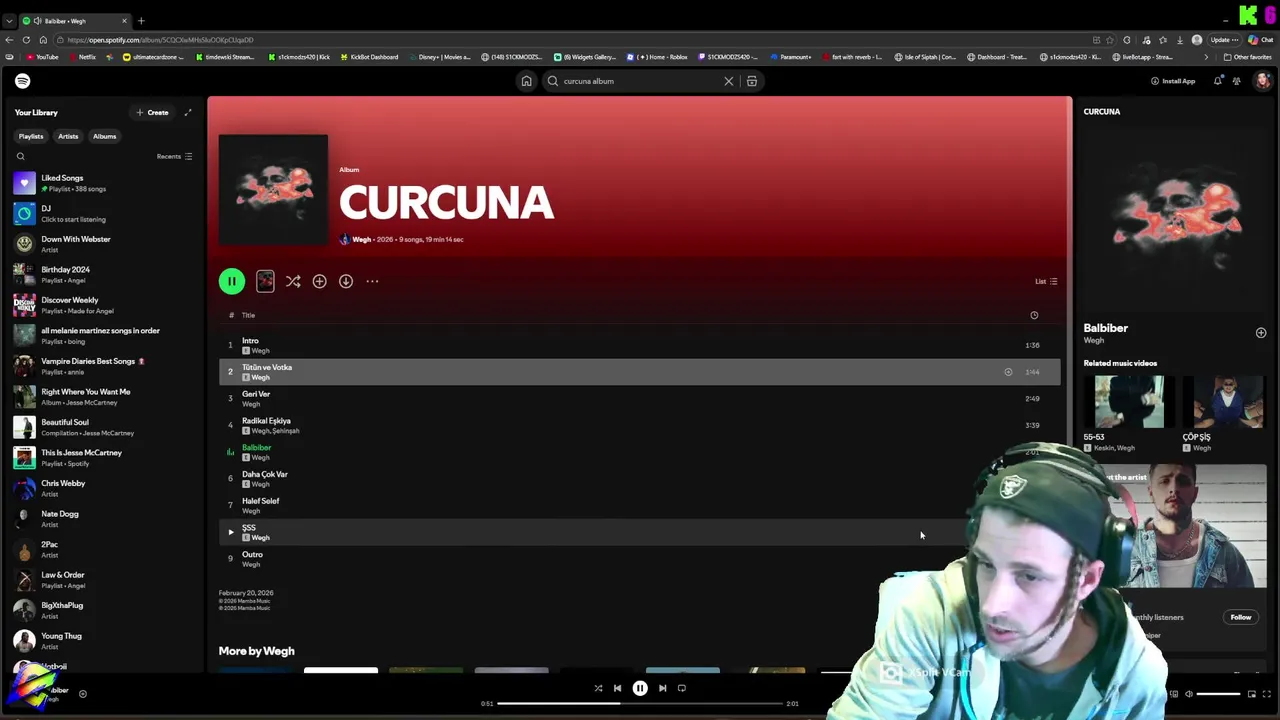Select the Outro track

(639, 558)
